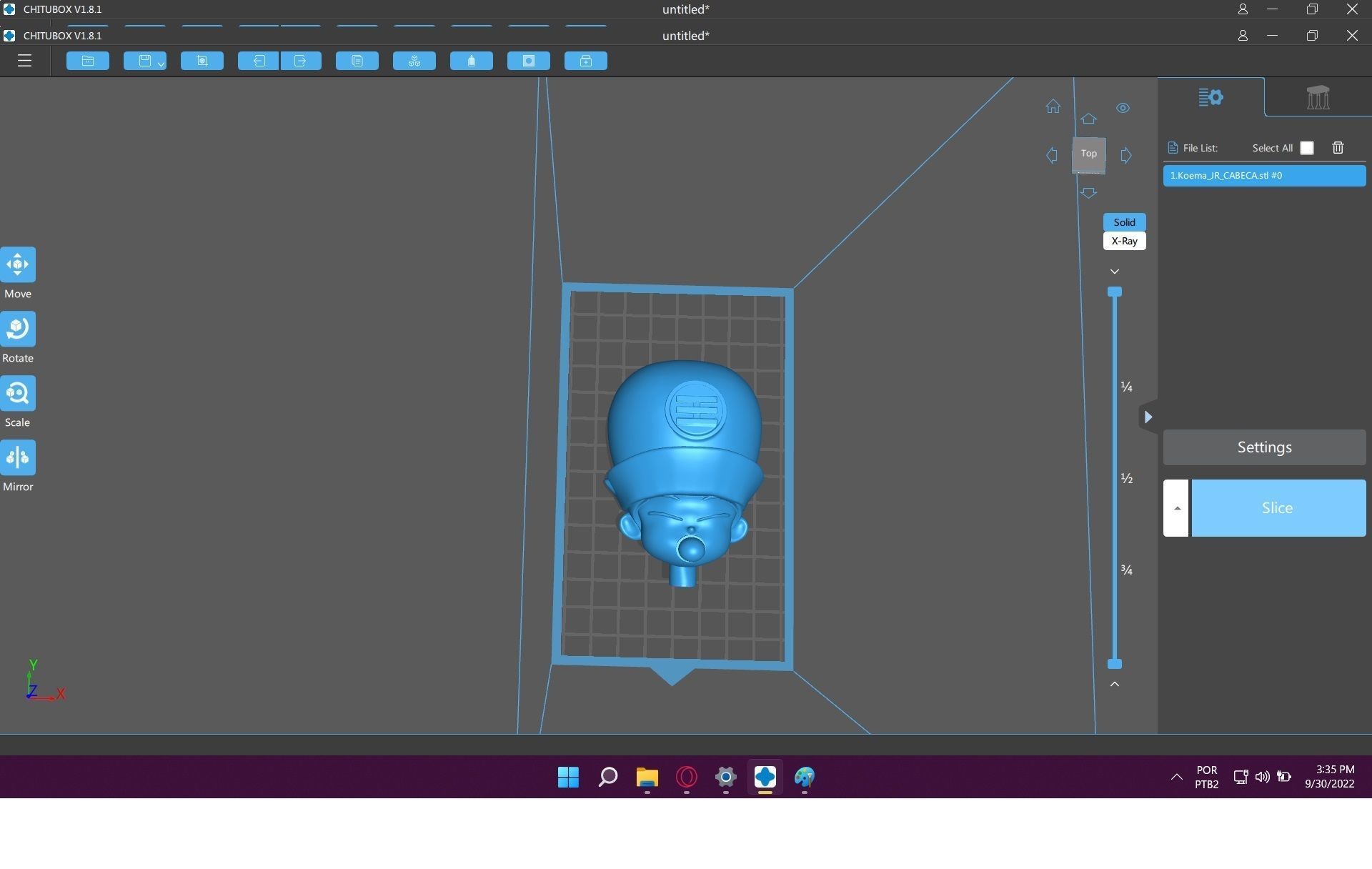Check the Select All checkbox
1372x869 pixels.
(1306, 148)
